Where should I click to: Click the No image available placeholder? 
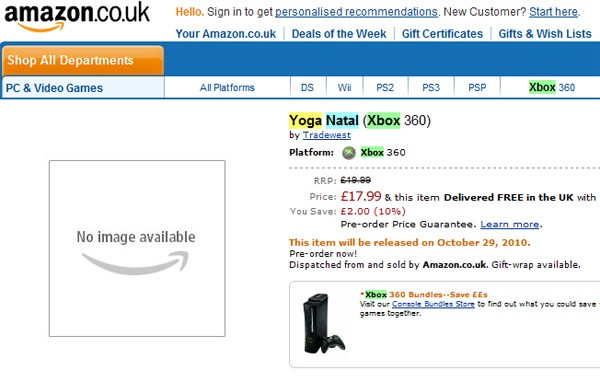pos(137,248)
